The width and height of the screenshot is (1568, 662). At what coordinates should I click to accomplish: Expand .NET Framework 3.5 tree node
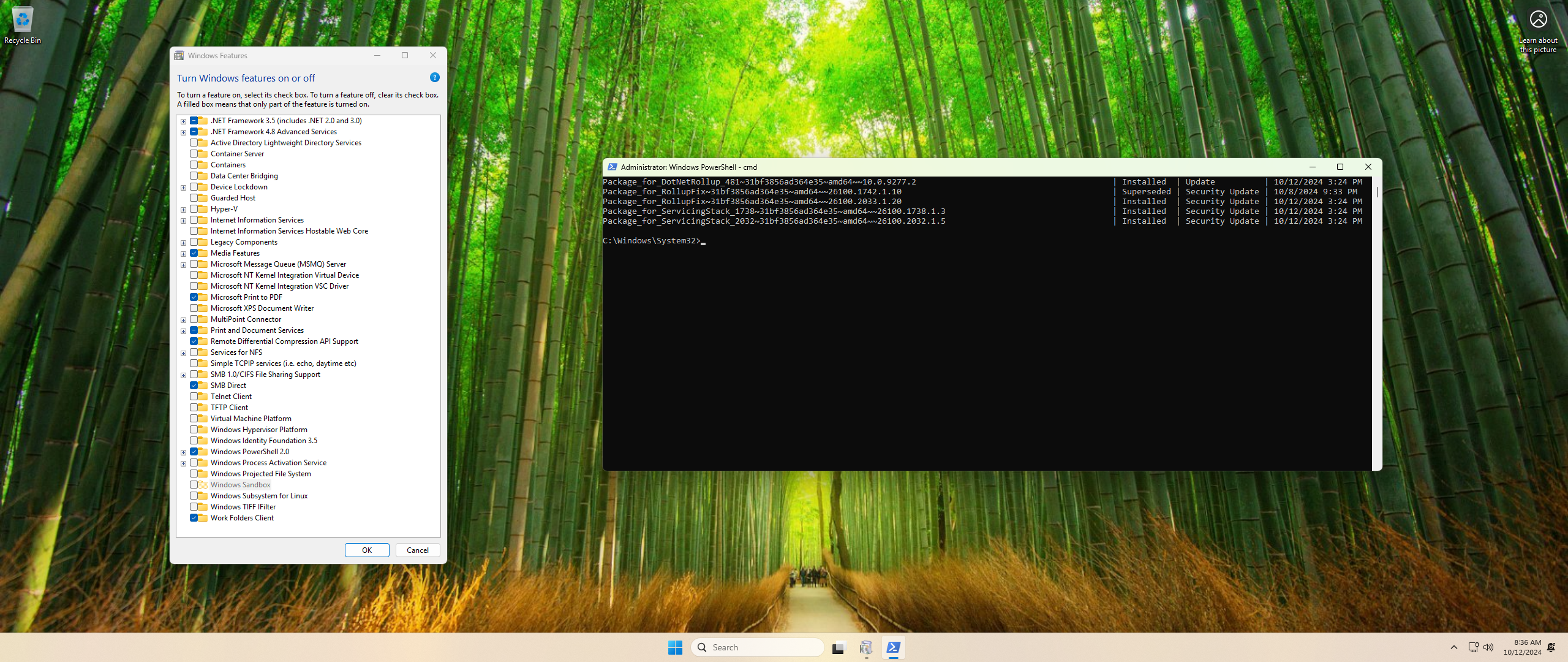coord(183,121)
